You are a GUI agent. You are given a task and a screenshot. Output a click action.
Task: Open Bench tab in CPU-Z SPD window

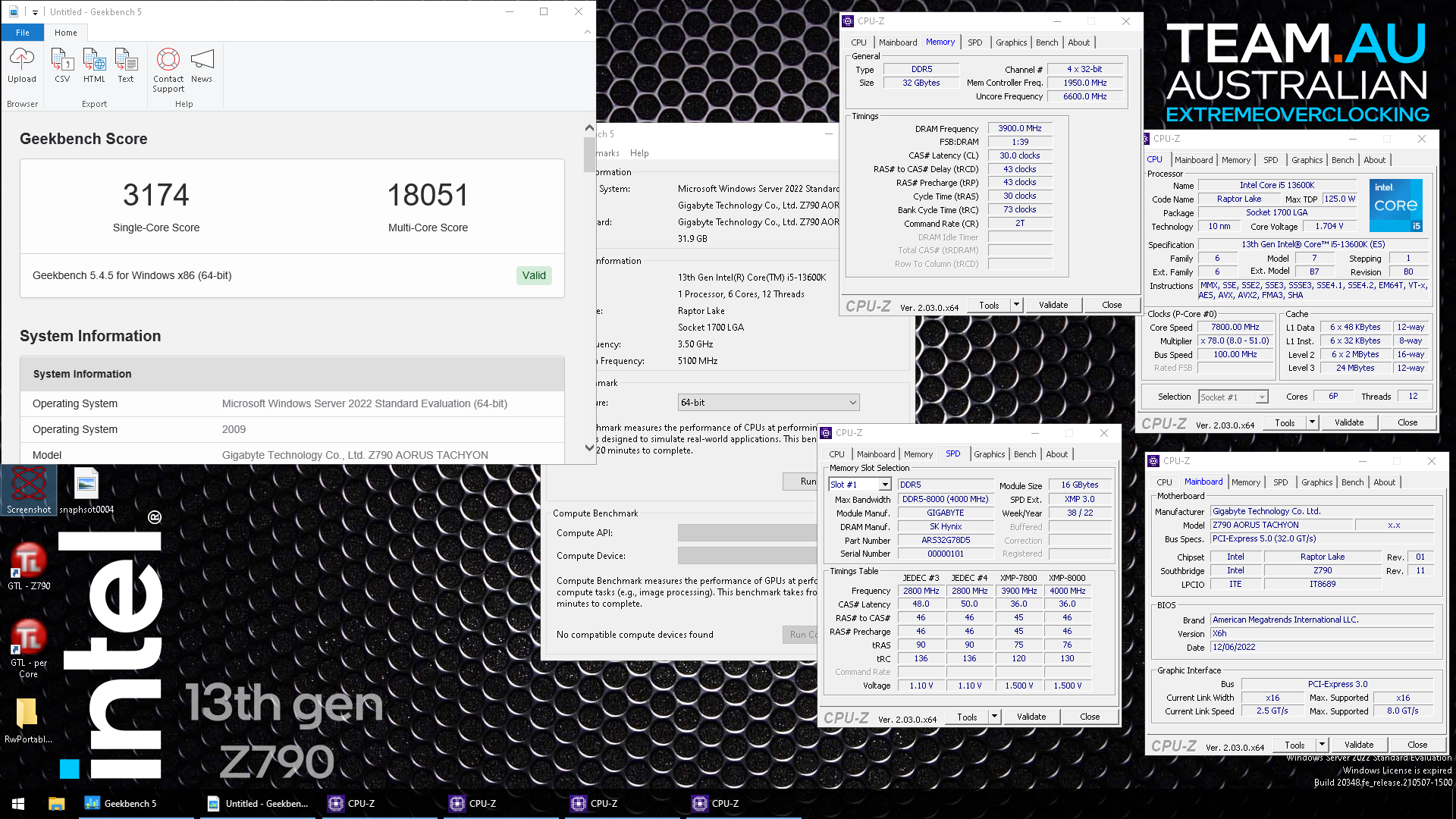[1025, 454]
